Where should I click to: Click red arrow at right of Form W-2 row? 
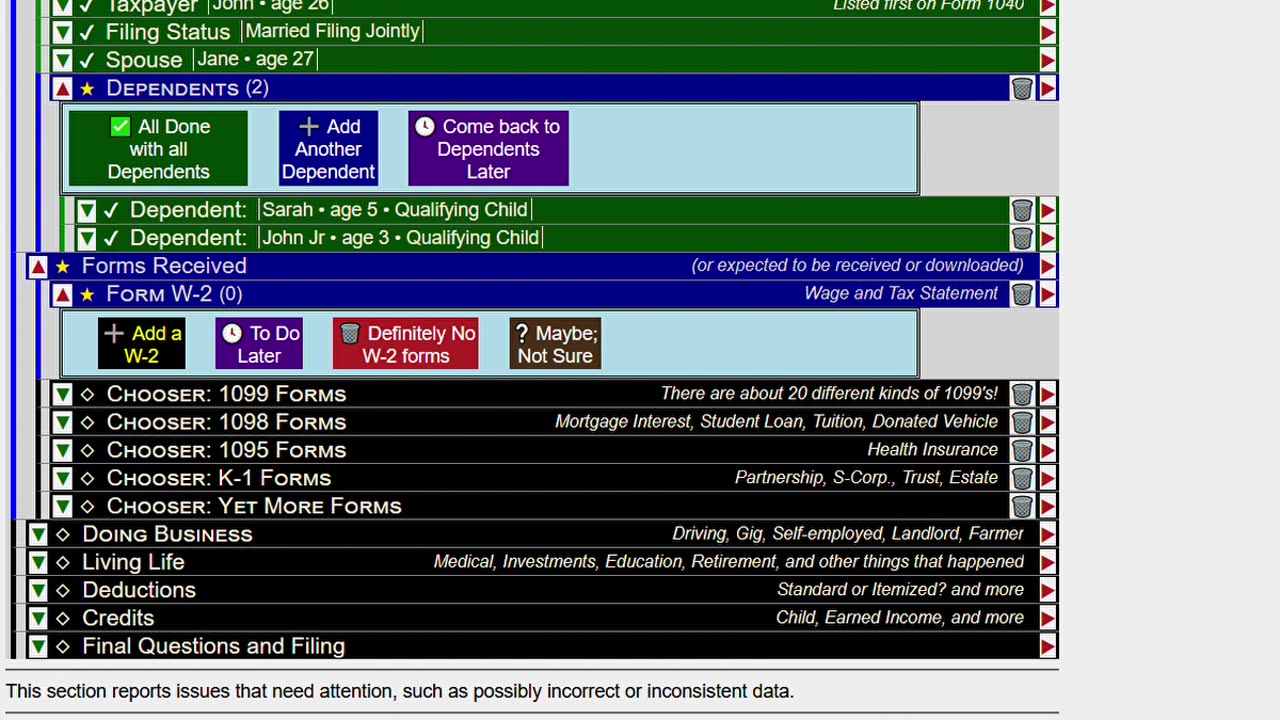(x=1047, y=294)
